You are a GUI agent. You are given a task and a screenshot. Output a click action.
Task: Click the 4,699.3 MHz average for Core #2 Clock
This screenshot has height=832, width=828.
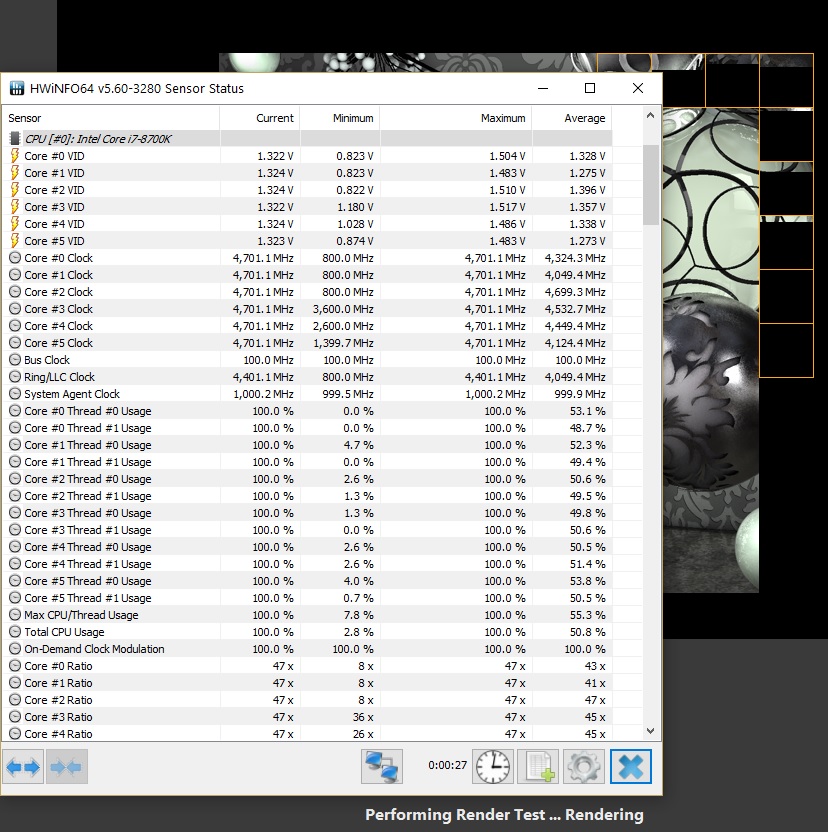575,292
